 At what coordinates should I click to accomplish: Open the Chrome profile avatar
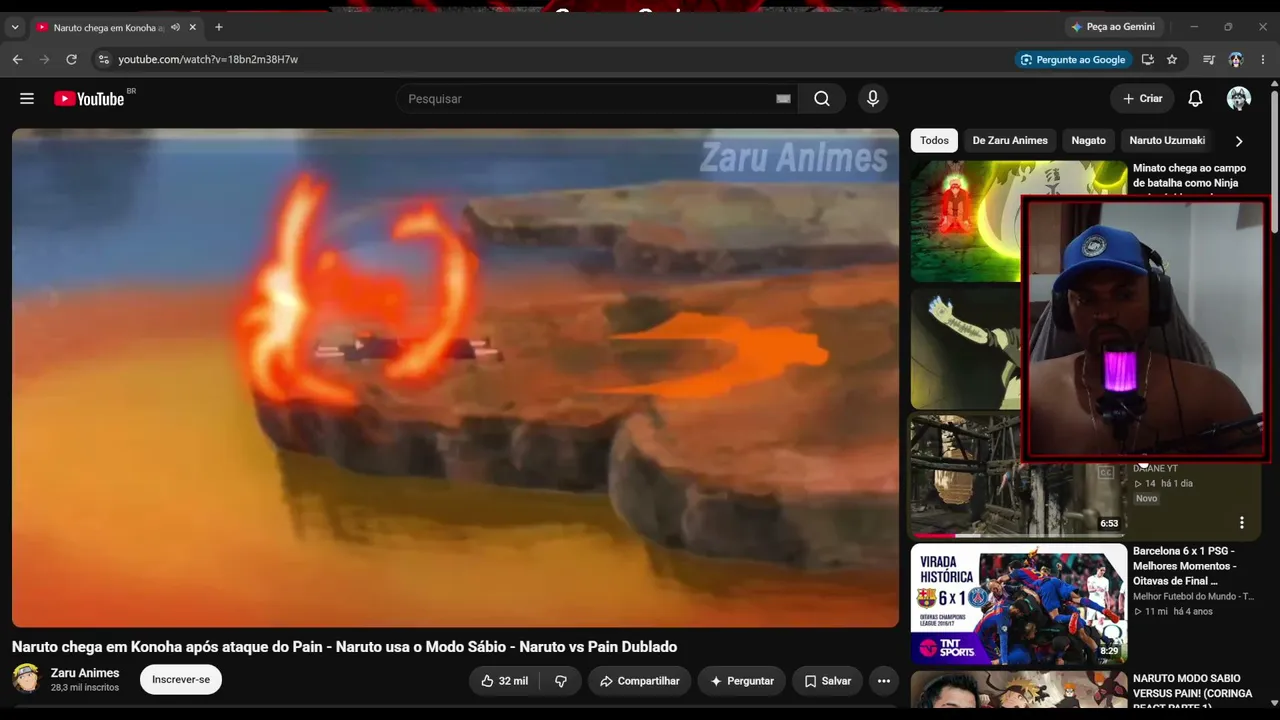[1236, 60]
